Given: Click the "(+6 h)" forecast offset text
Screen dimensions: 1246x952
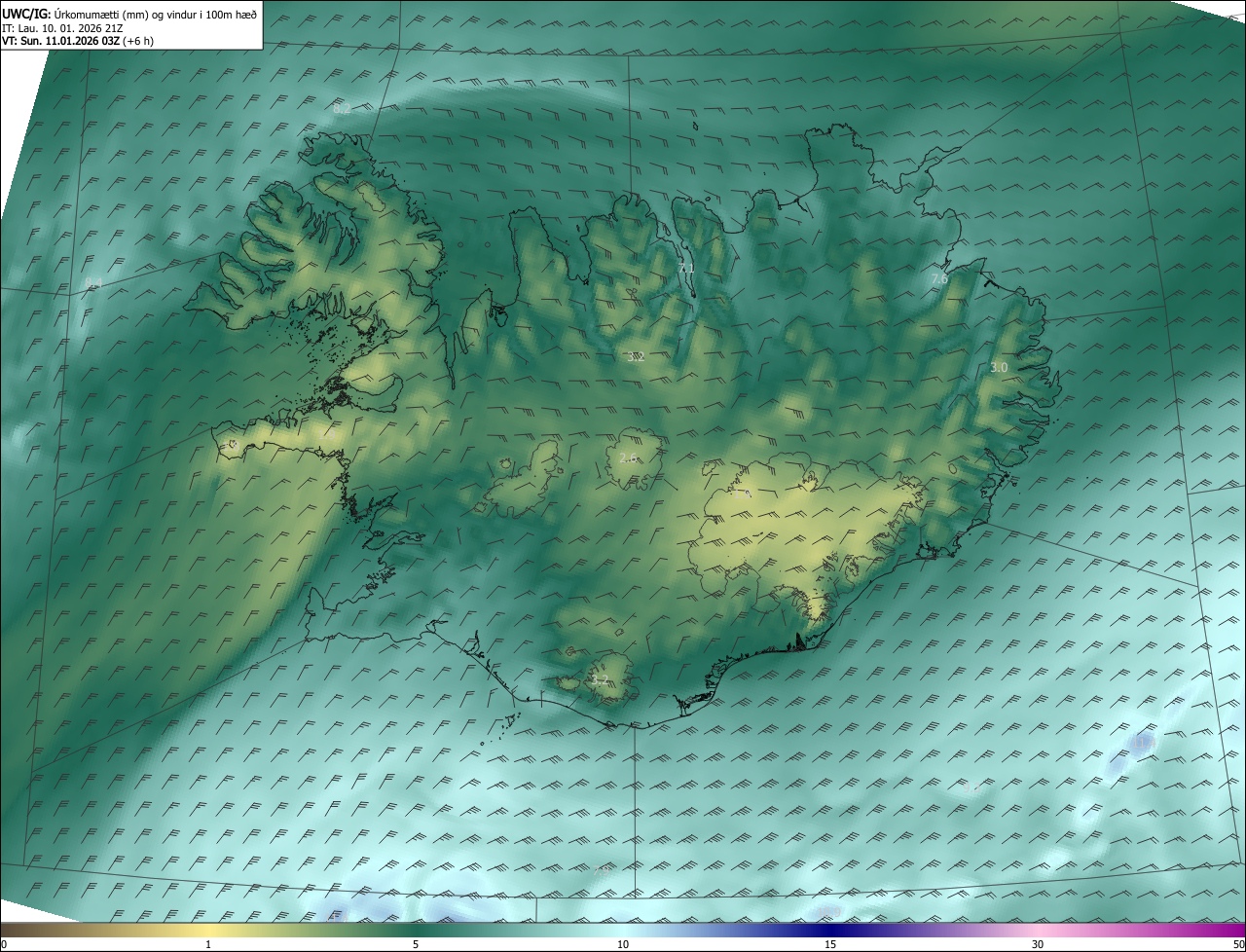Looking at the screenshot, I should [139, 41].
